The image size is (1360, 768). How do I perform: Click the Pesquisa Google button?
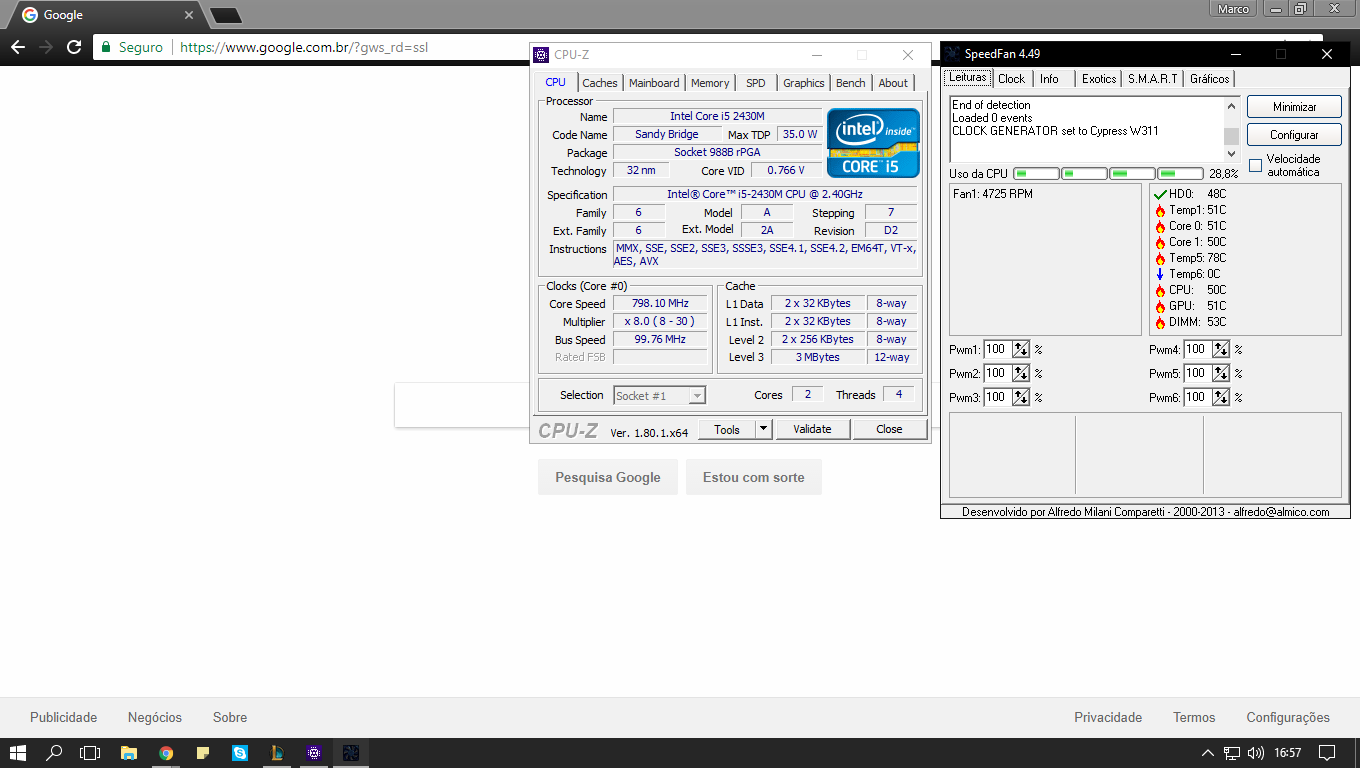(608, 477)
